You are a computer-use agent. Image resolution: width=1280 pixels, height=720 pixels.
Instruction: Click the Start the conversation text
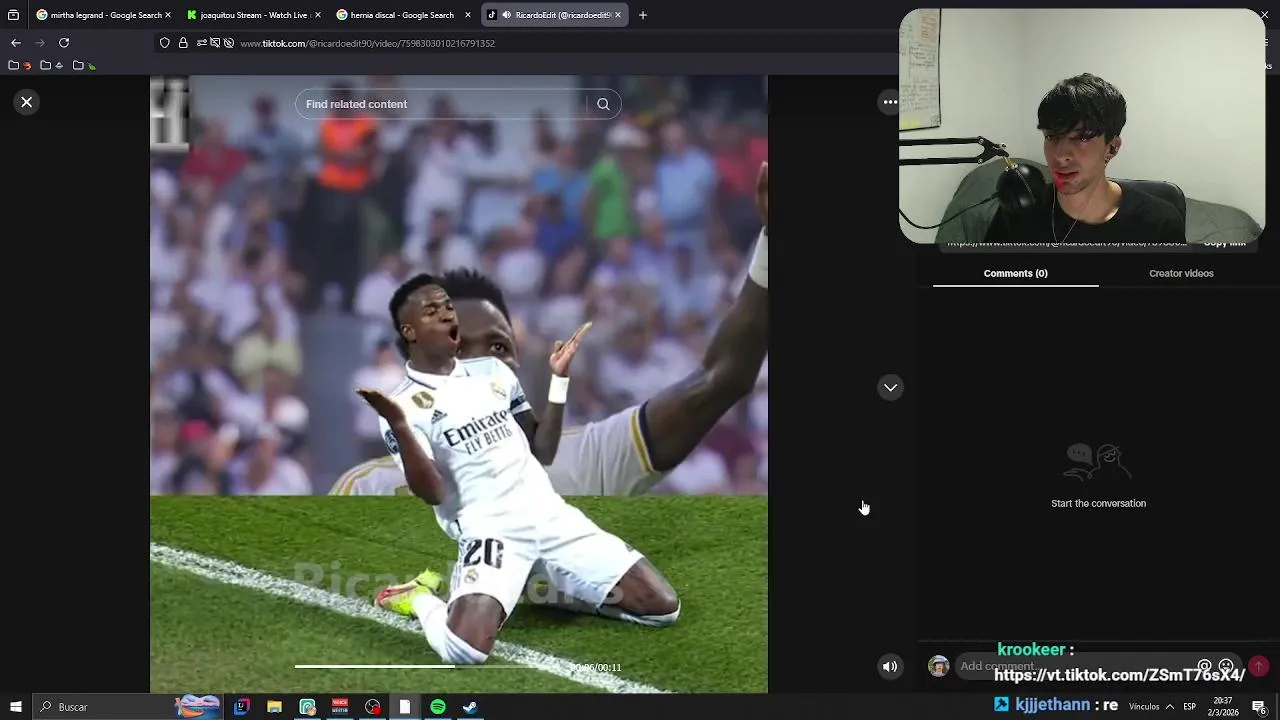(1098, 503)
